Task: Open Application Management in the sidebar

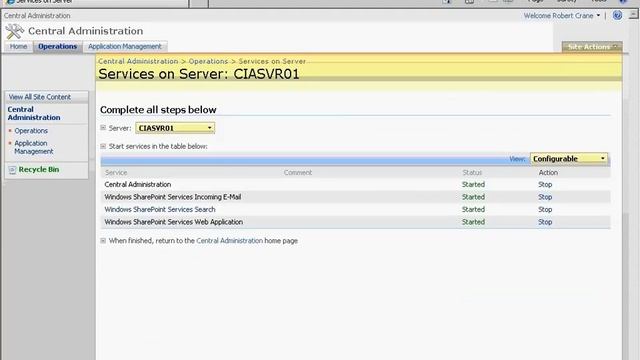Action: pos(34,147)
